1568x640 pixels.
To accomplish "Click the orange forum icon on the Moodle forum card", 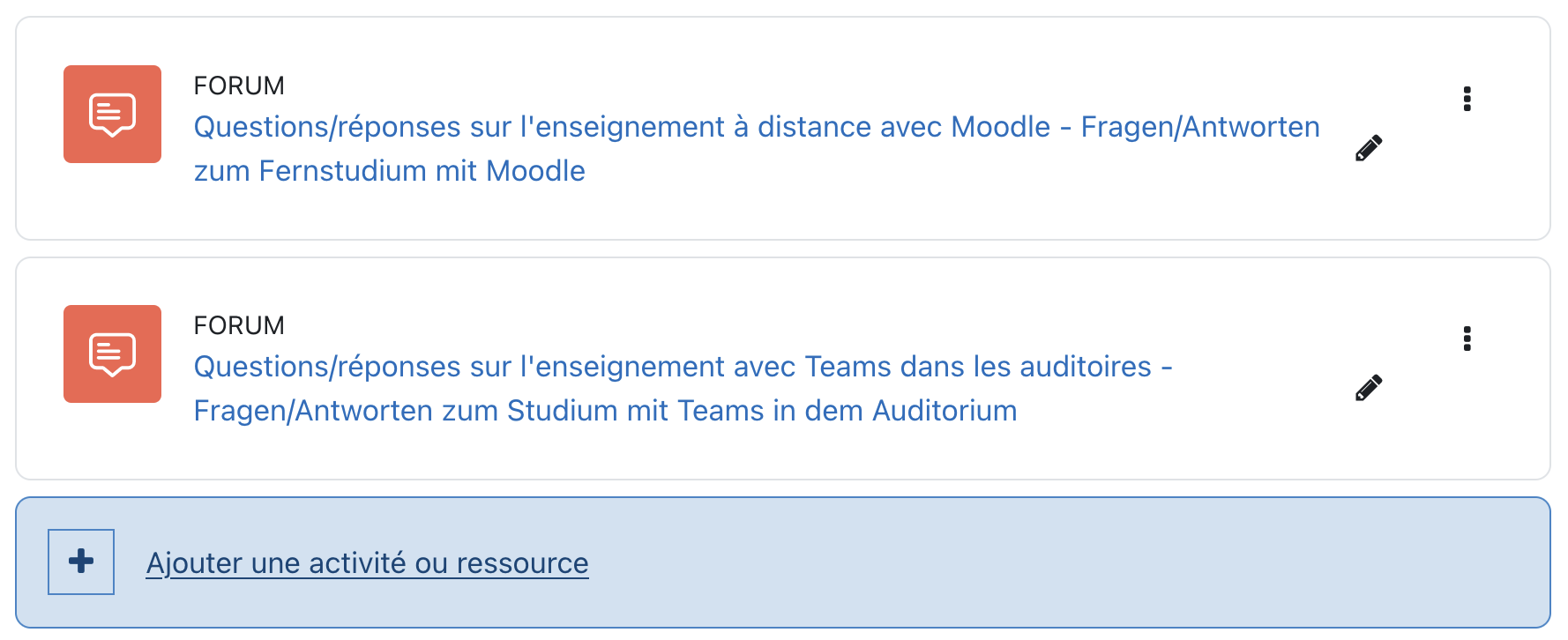I will coord(112,115).
